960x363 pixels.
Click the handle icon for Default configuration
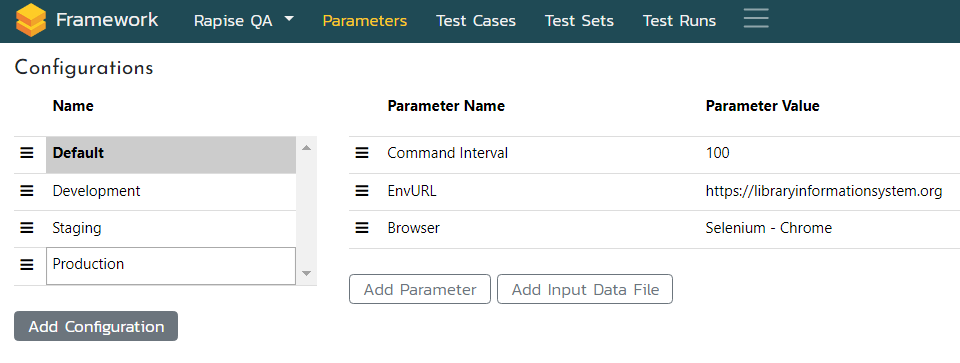tap(27, 153)
